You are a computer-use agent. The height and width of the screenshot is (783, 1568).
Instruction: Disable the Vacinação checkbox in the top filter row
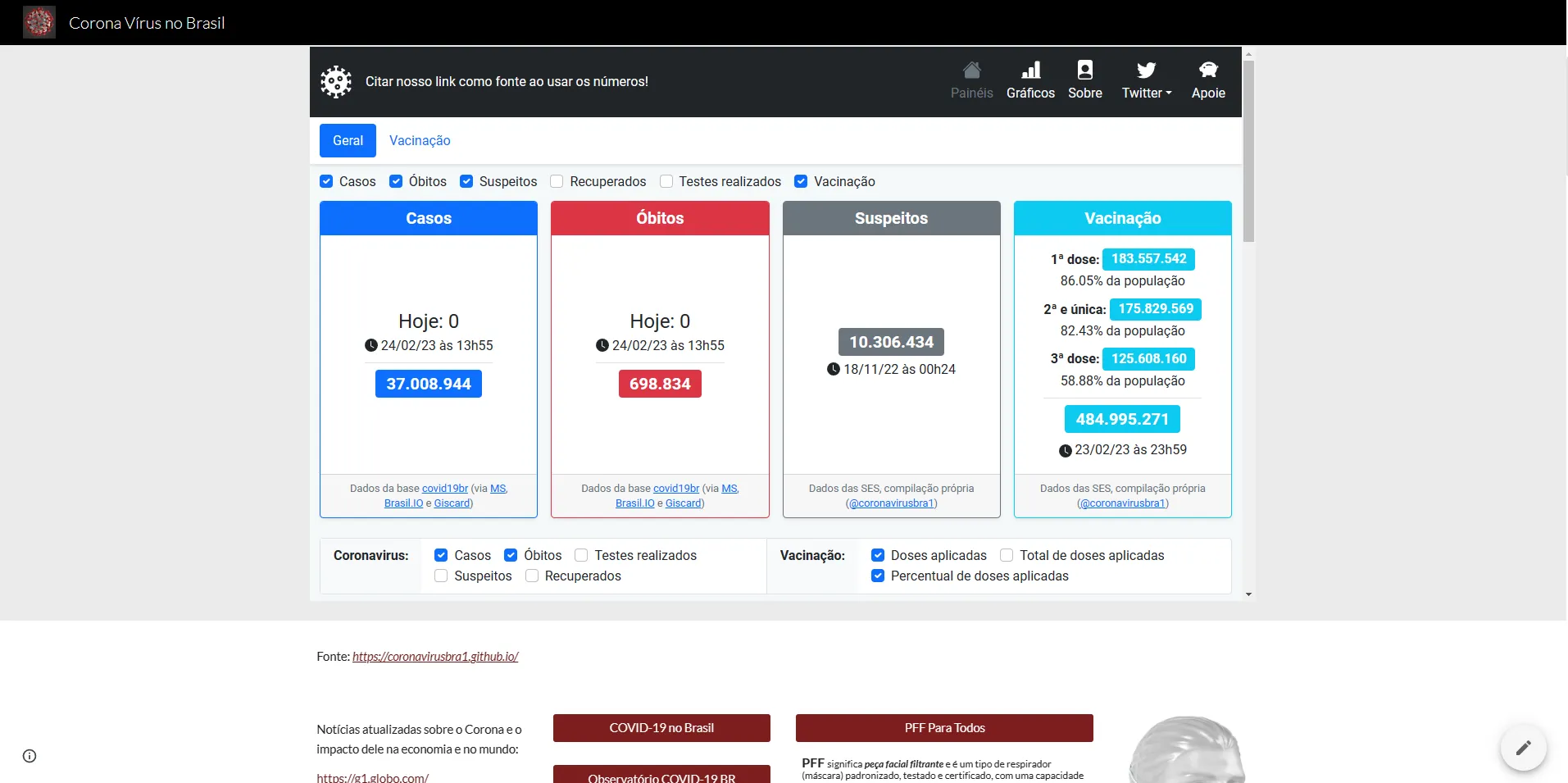point(801,181)
